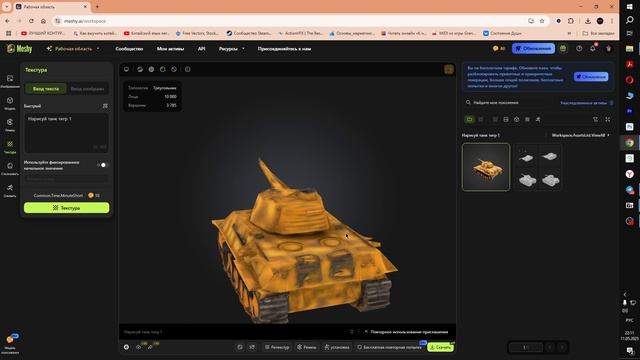
Task: Click the green "Скачать" download button
Action: click(440, 347)
